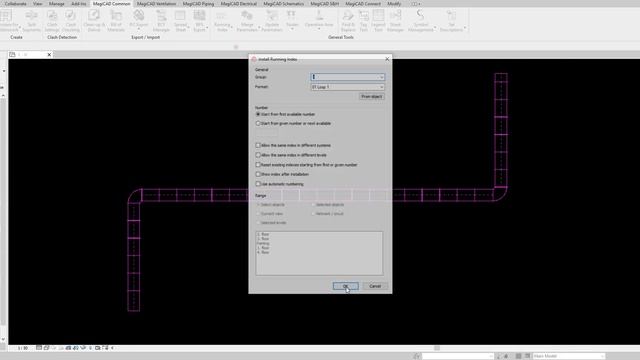Expand the Set Descriptions dropdown arrow

click(465, 28)
